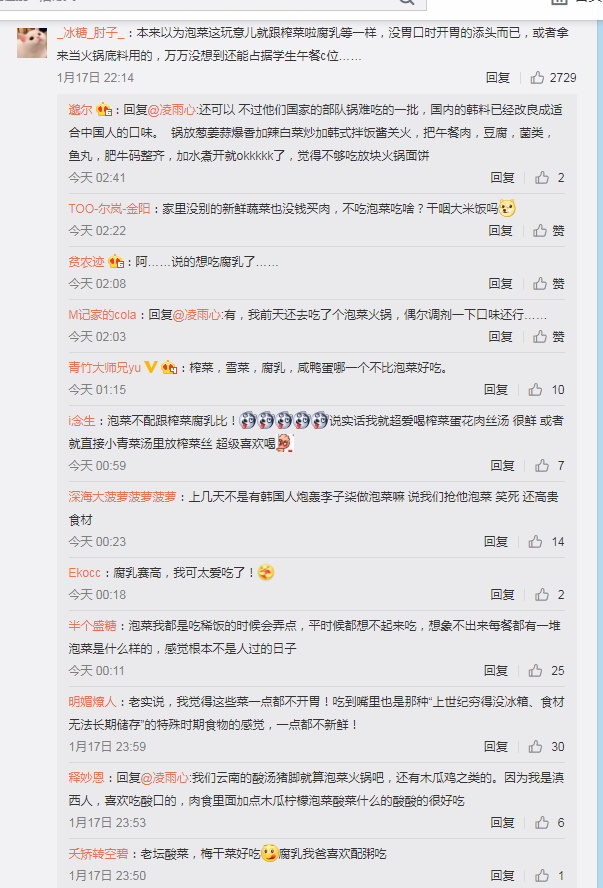Reply to 释妙恩's comment
603x888 pixels.
502,822
